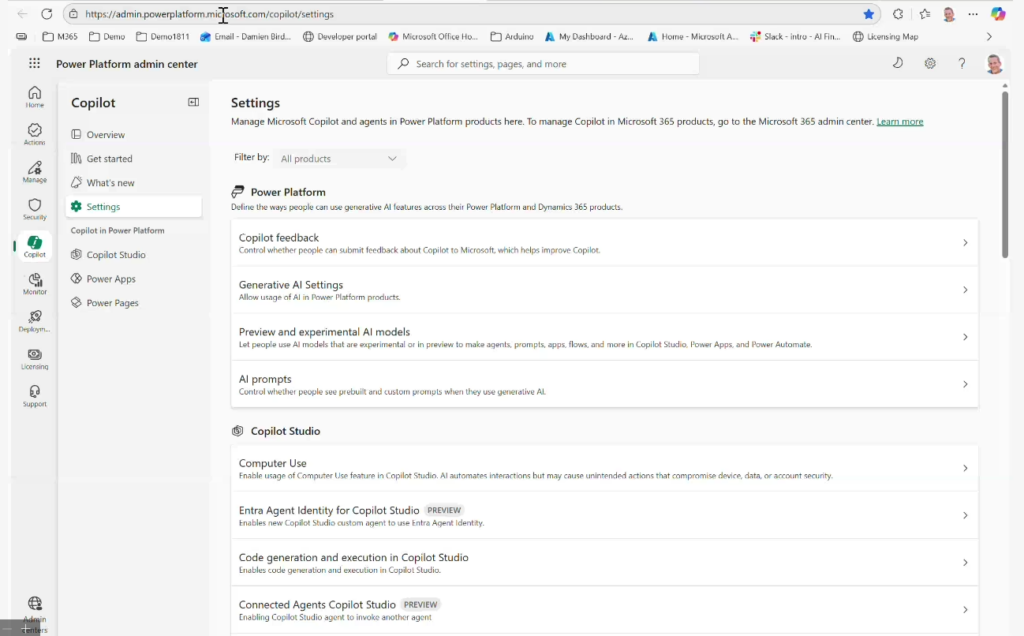Click the browser address bar URL
This screenshot has width=1024, height=636.
coord(209,14)
